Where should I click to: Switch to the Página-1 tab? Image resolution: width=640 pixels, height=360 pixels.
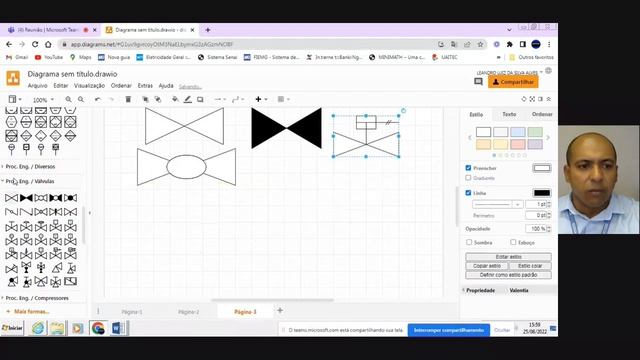pos(132,312)
